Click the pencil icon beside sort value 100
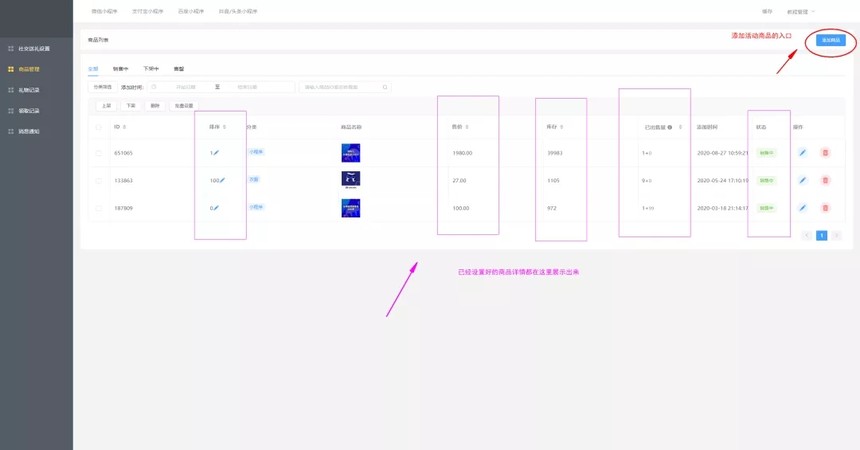Image resolution: width=860 pixels, height=450 pixels. [x=222, y=181]
